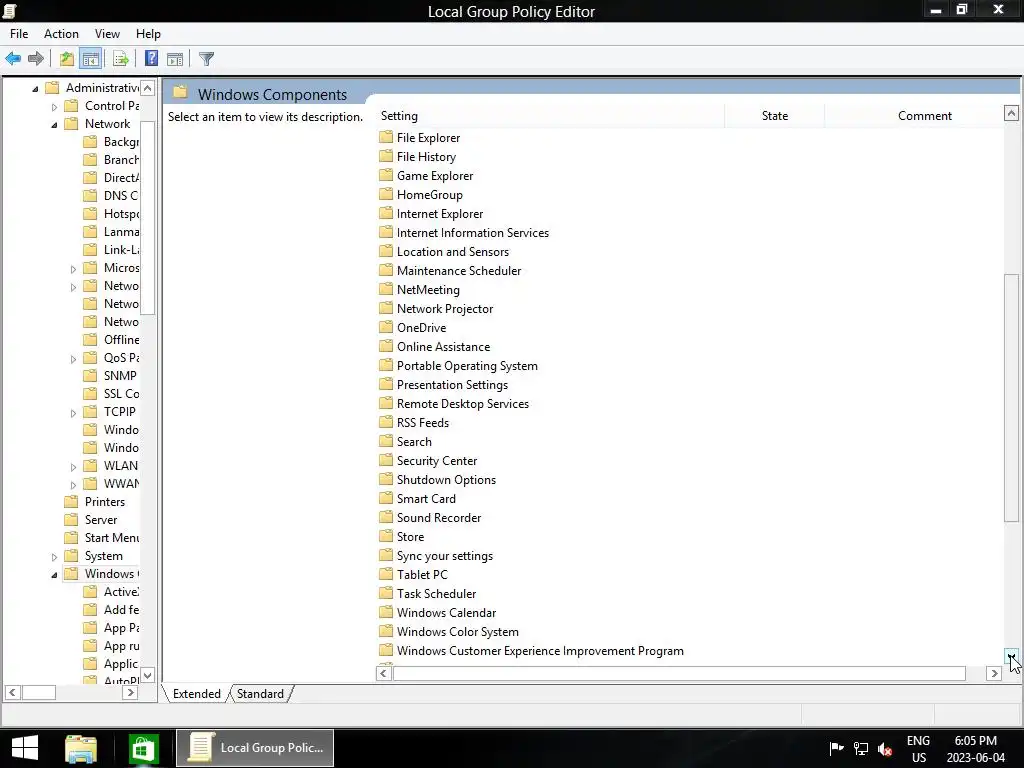Select Sync your settings folder
Image resolution: width=1024 pixels, height=768 pixels.
tap(445, 556)
